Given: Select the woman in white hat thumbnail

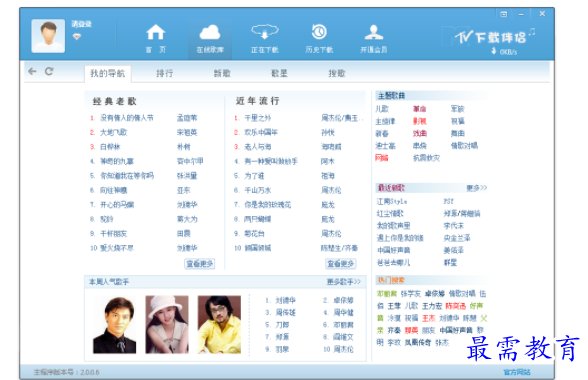Looking at the screenshot, I should (x=167, y=325).
